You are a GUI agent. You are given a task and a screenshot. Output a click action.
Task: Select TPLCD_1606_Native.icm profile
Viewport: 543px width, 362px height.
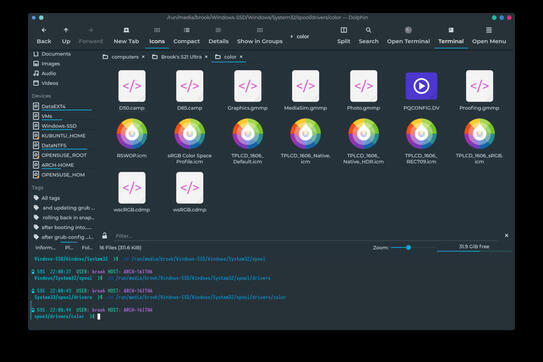[x=305, y=141]
